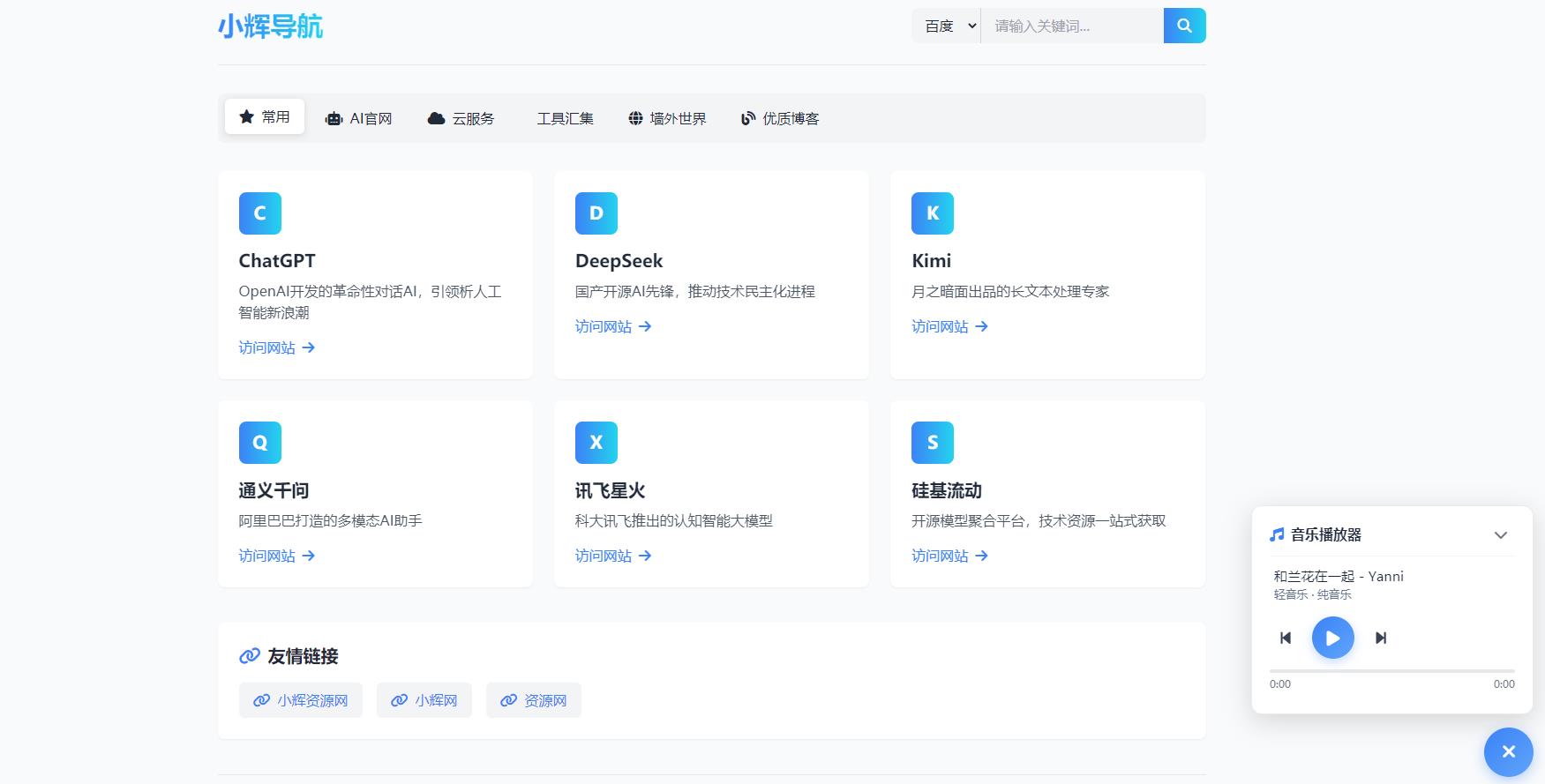Visit the 讯飞星火 website link
The height and width of the screenshot is (784, 1545).
click(612, 556)
